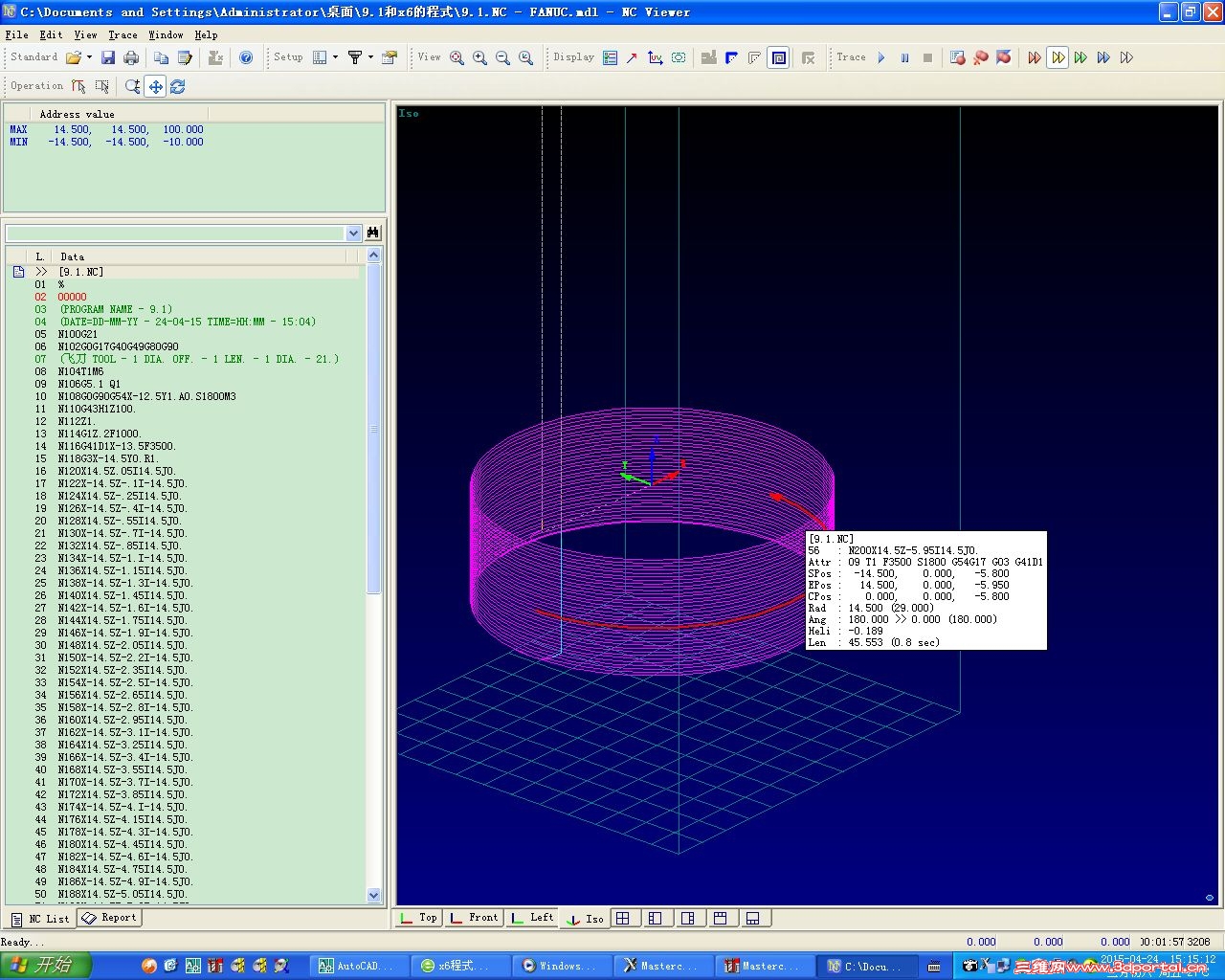Click the Zoom previous icon
This screenshot has width=1225, height=980.
[525, 57]
